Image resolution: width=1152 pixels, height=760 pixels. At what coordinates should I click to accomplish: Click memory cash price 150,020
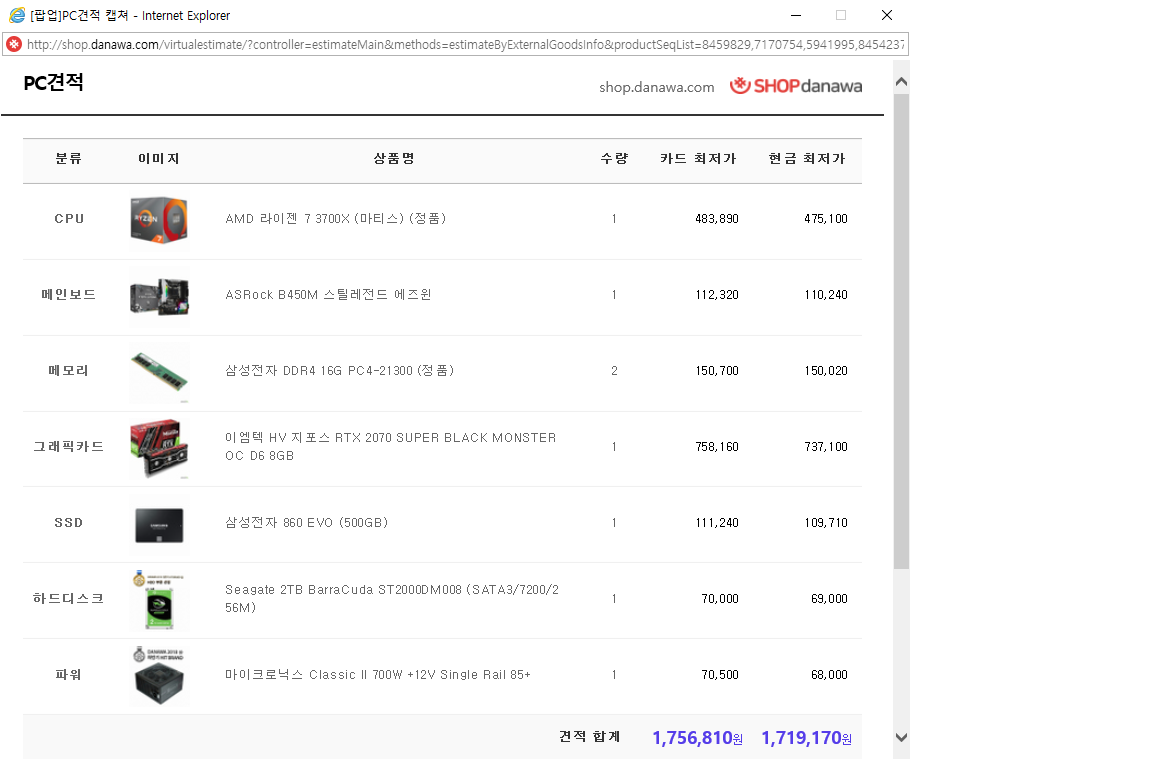tap(826, 371)
